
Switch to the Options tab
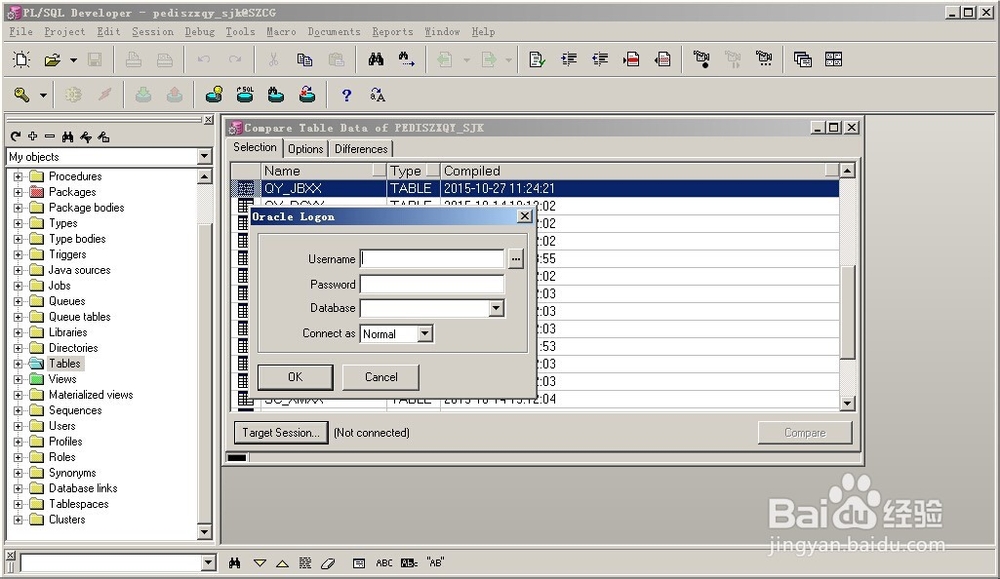coord(305,149)
